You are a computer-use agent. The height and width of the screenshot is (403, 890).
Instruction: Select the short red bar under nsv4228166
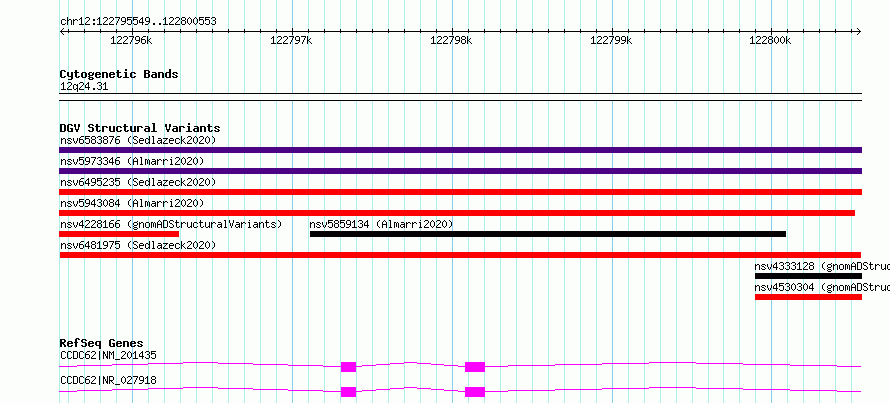coord(119,234)
